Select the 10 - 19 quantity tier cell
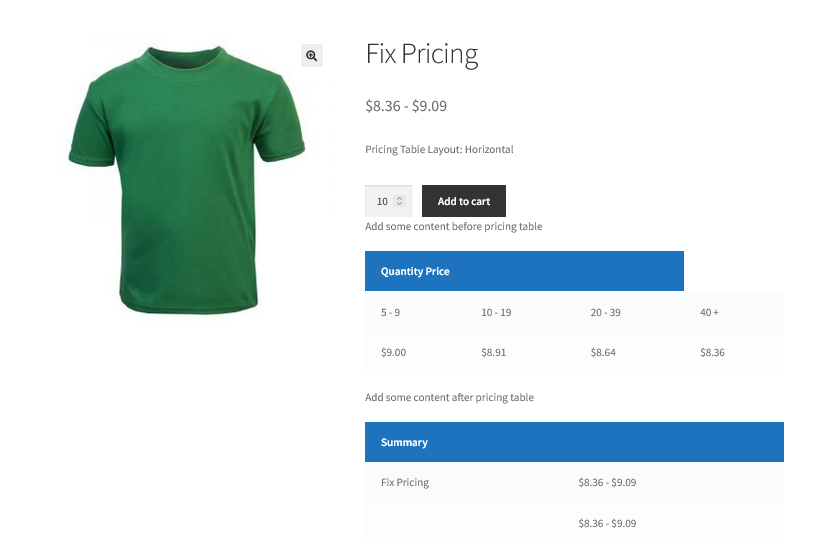 (x=496, y=312)
